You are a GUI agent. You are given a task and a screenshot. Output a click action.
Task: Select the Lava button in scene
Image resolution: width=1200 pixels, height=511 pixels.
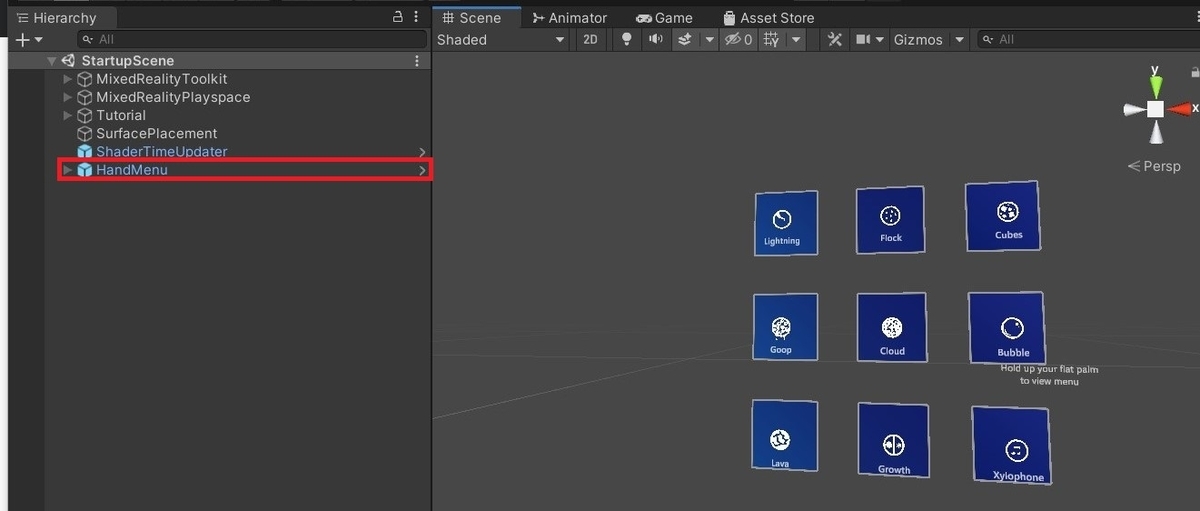click(x=785, y=435)
